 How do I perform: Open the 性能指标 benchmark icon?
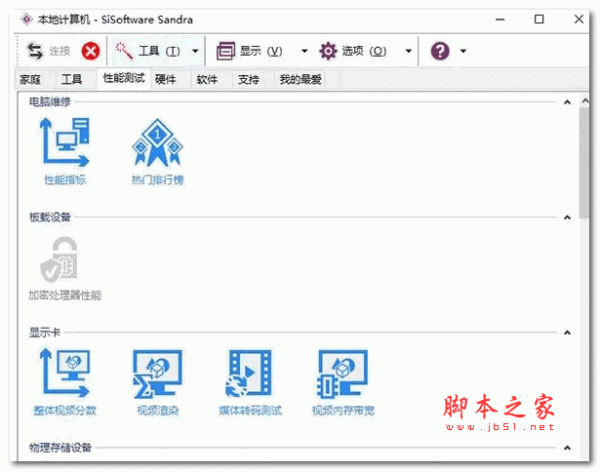[65, 142]
